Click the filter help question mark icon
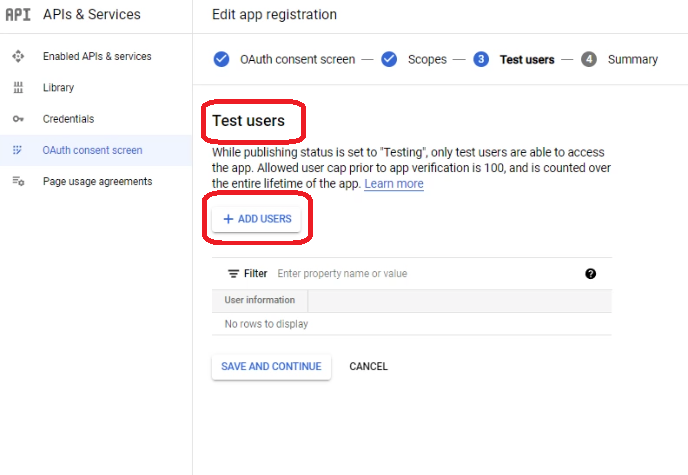This screenshot has height=475, width=688. [x=590, y=274]
